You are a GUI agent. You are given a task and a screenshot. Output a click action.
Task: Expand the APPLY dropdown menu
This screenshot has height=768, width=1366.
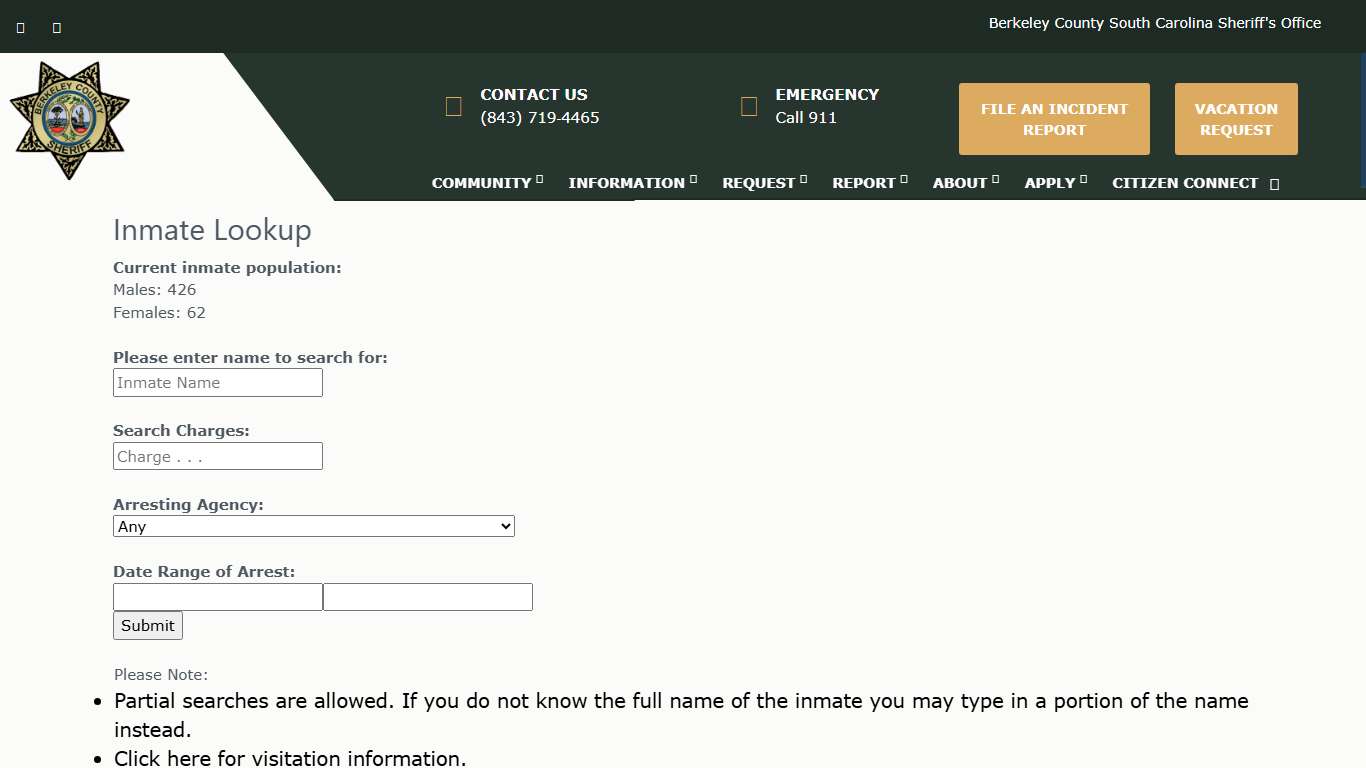(x=1048, y=183)
